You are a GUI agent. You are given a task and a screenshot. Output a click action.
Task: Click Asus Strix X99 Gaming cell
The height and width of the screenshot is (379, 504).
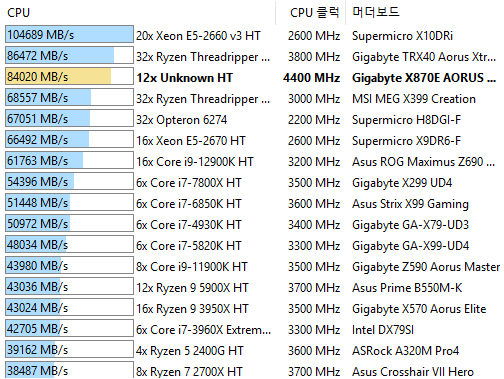coord(410,204)
